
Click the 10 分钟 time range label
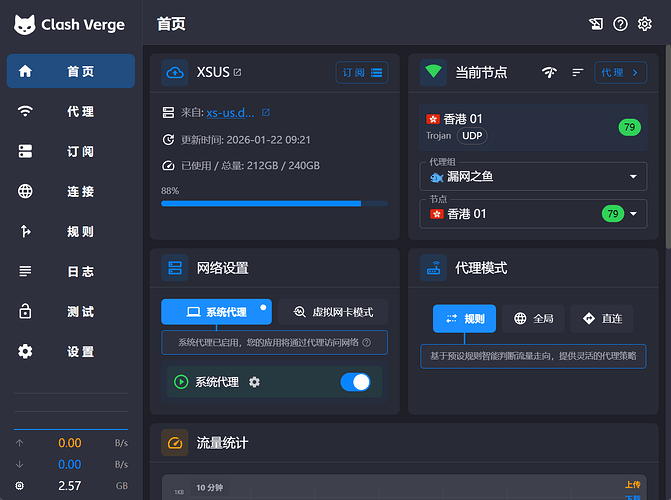210,488
